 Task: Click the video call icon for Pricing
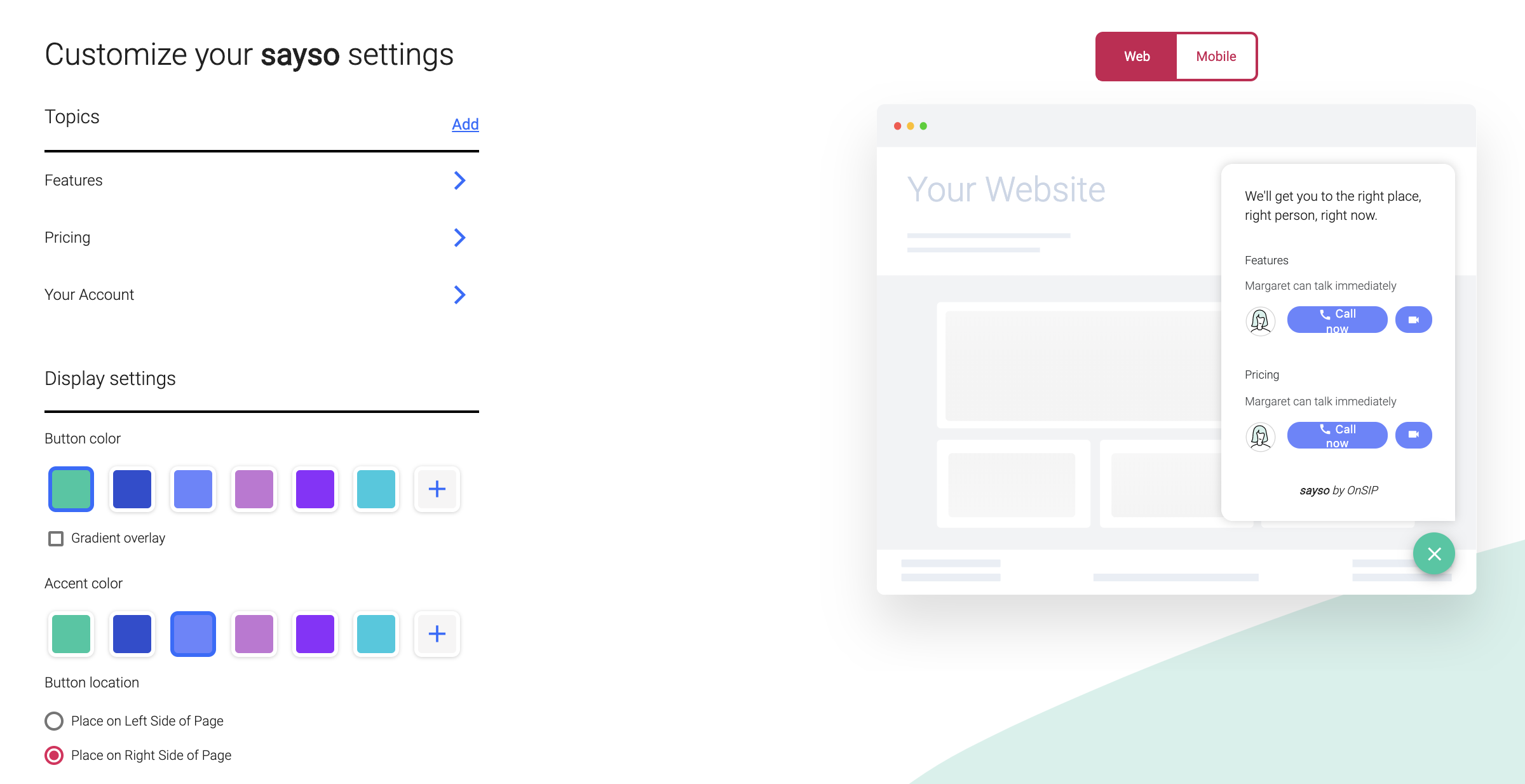tap(1412, 435)
